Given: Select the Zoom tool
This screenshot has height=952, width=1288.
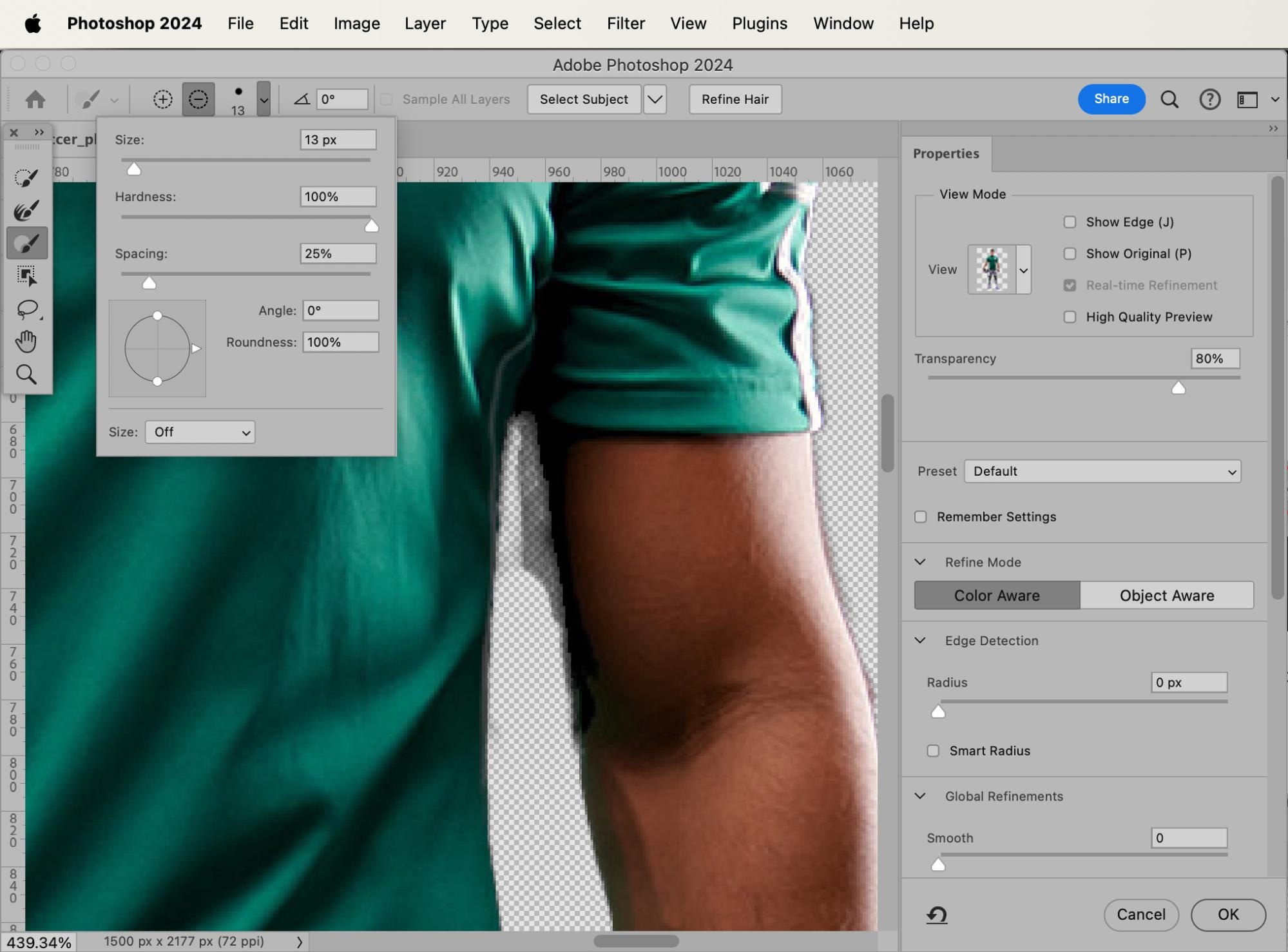Looking at the screenshot, I should click(x=26, y=374).
